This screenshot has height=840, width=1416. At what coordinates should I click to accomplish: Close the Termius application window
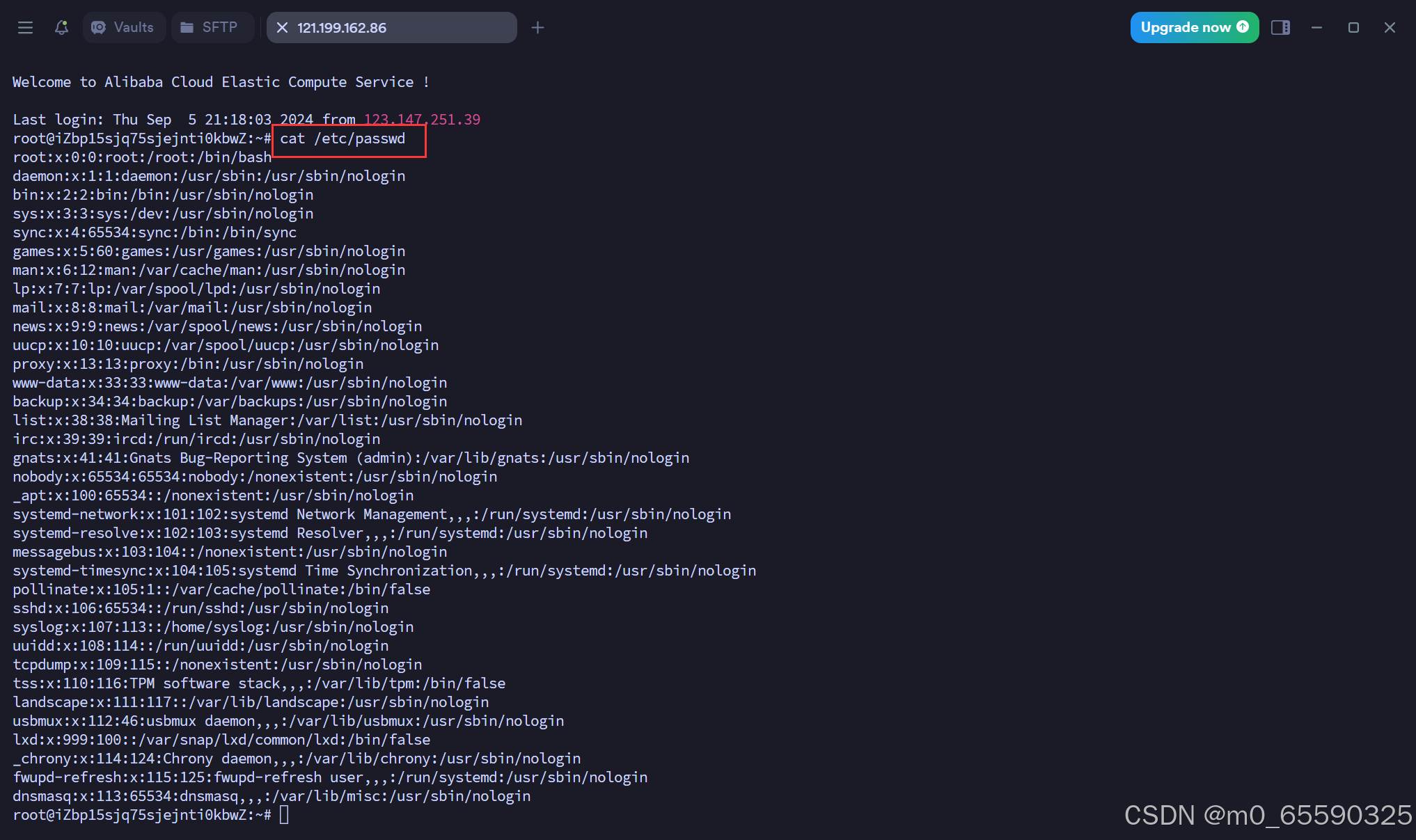(x=1390, y=28)
